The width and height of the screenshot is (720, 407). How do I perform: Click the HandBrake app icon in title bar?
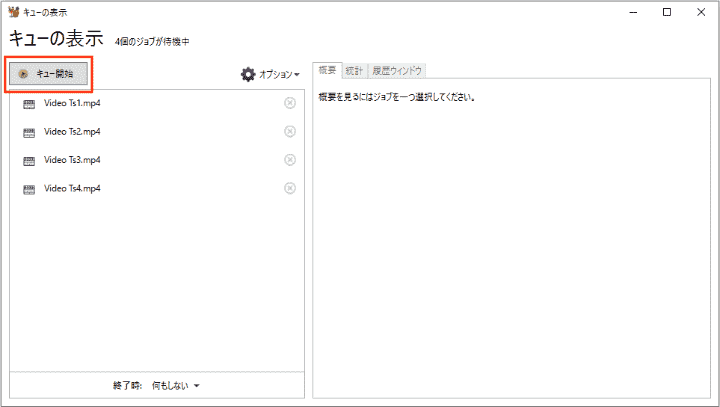pos(12,13)
